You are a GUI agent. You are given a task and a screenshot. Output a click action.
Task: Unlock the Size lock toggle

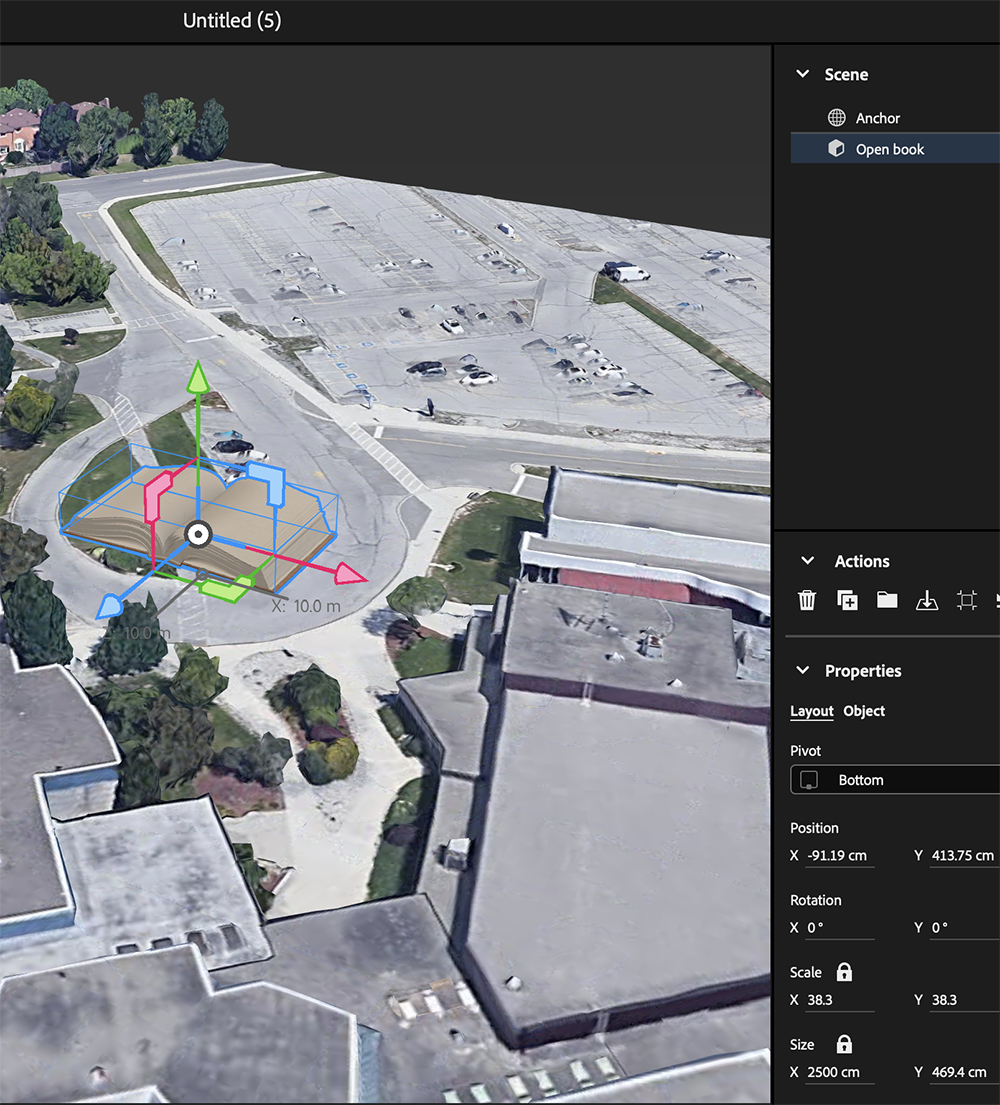click(843, 1043)
